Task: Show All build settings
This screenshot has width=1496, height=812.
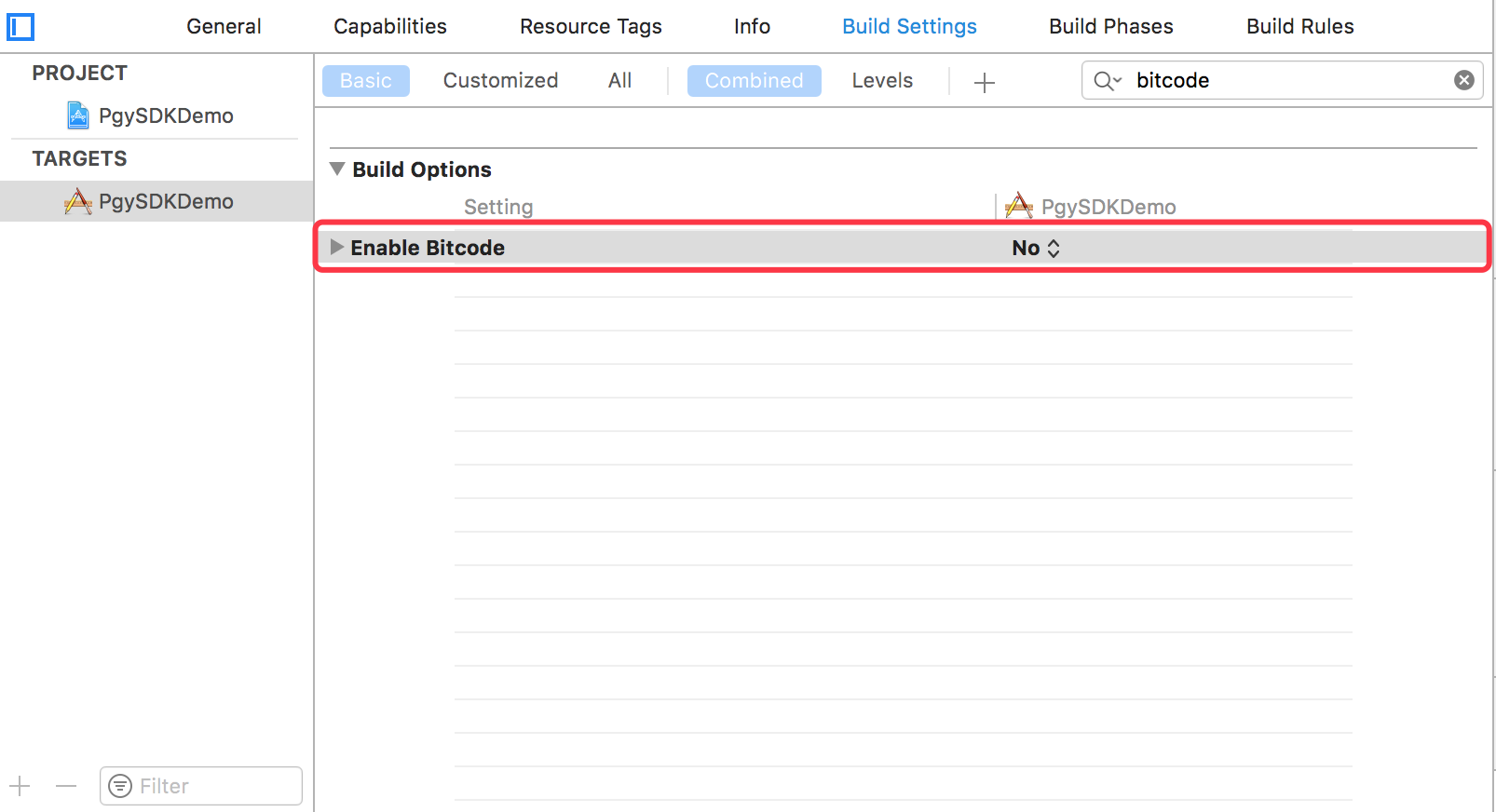Action: tap(619, 81)
